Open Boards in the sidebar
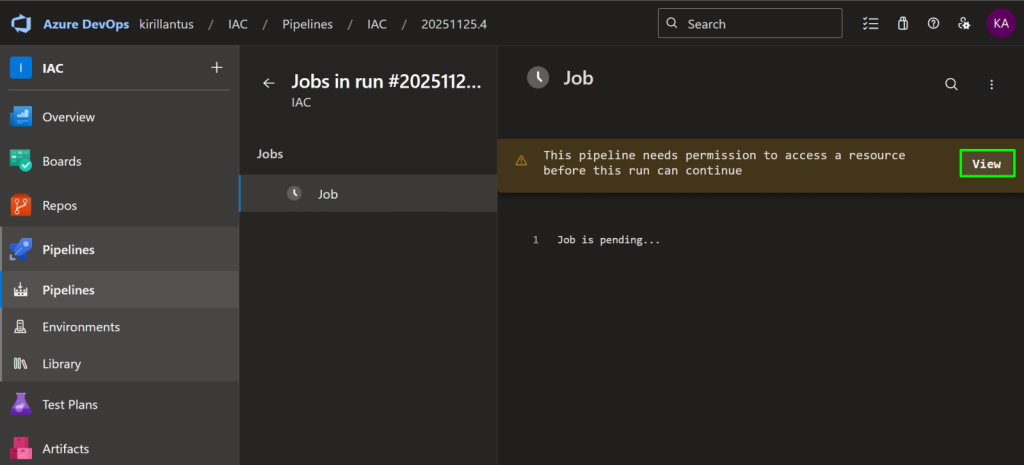This screenshot has width=1024, height=465. tap(61, 161)
